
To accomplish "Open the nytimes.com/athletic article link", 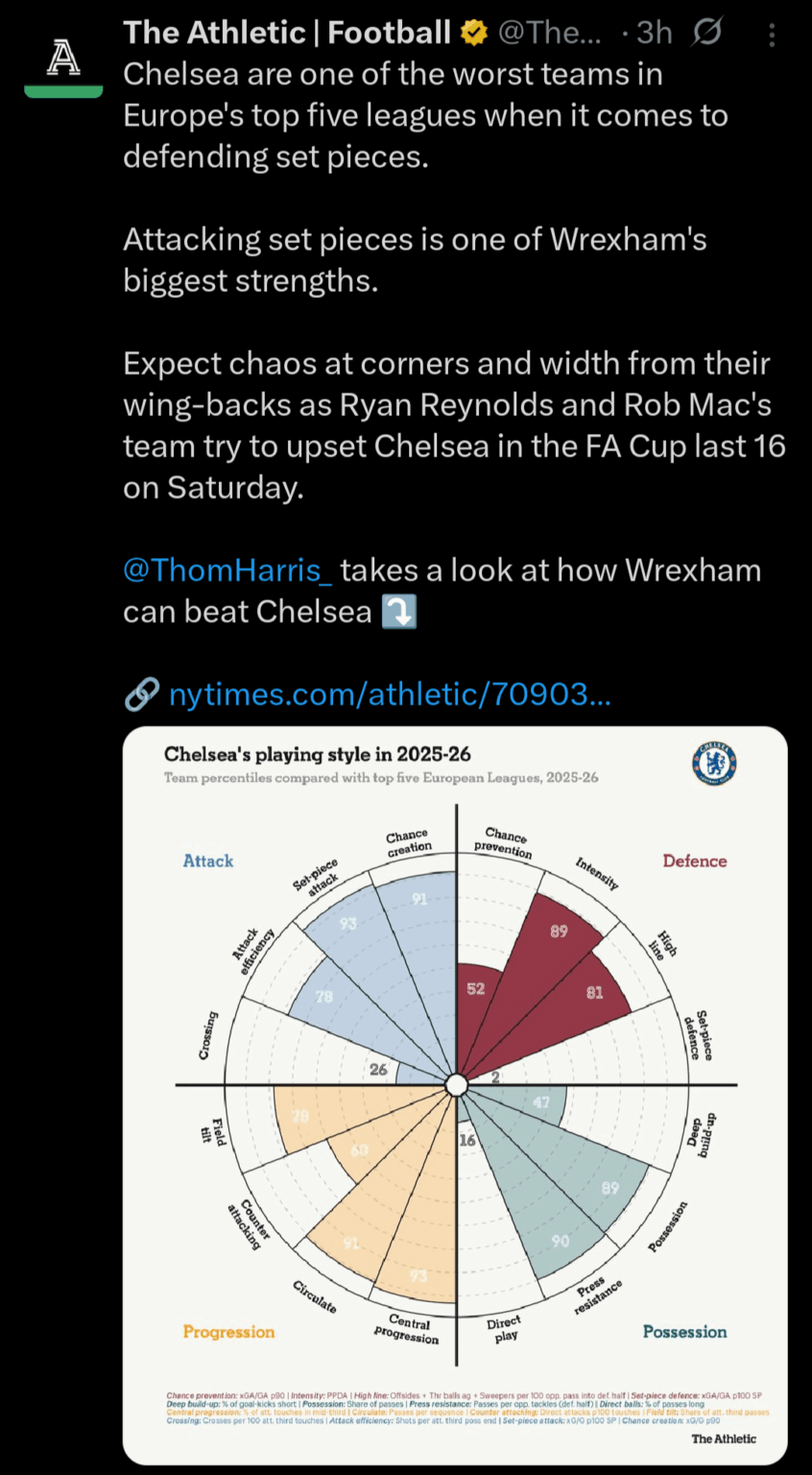I will (x=390, y=693).
